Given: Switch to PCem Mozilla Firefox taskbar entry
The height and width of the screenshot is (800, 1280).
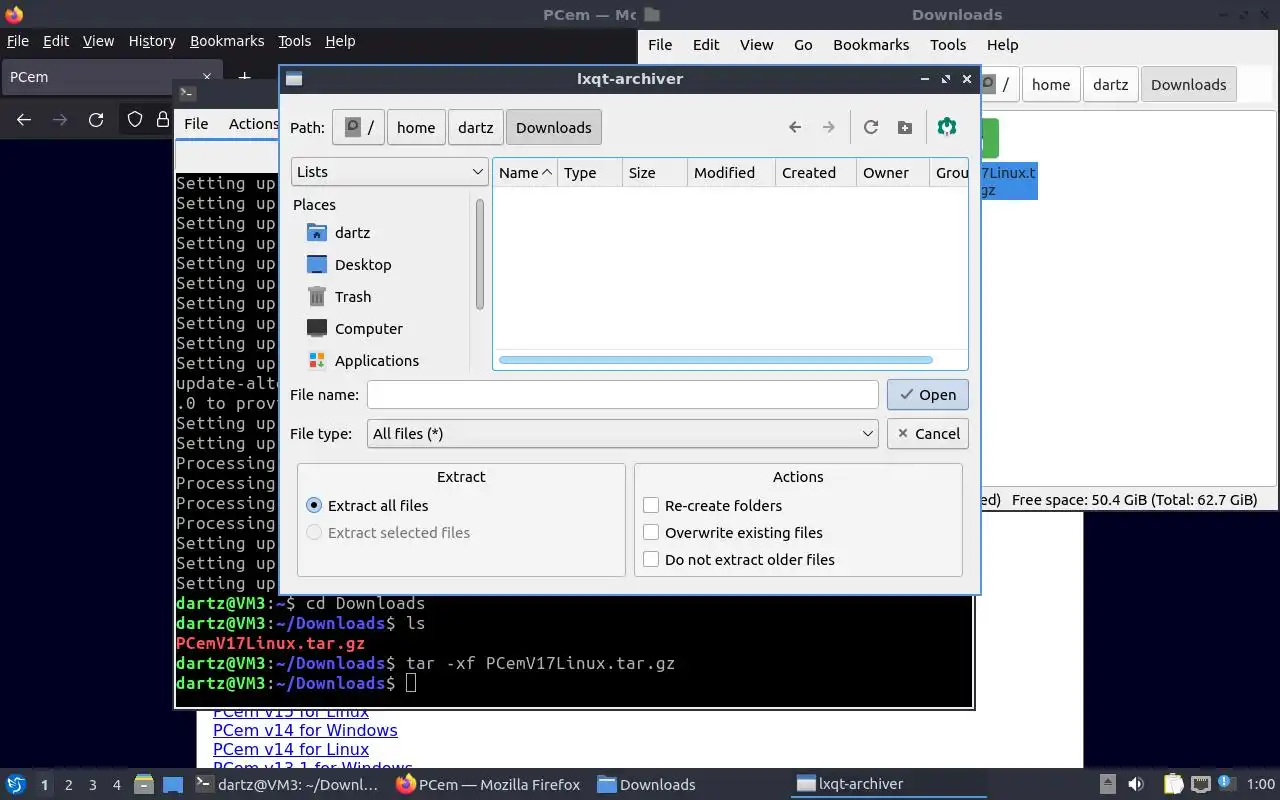Looking at the screenshot, I should (488, 785).
